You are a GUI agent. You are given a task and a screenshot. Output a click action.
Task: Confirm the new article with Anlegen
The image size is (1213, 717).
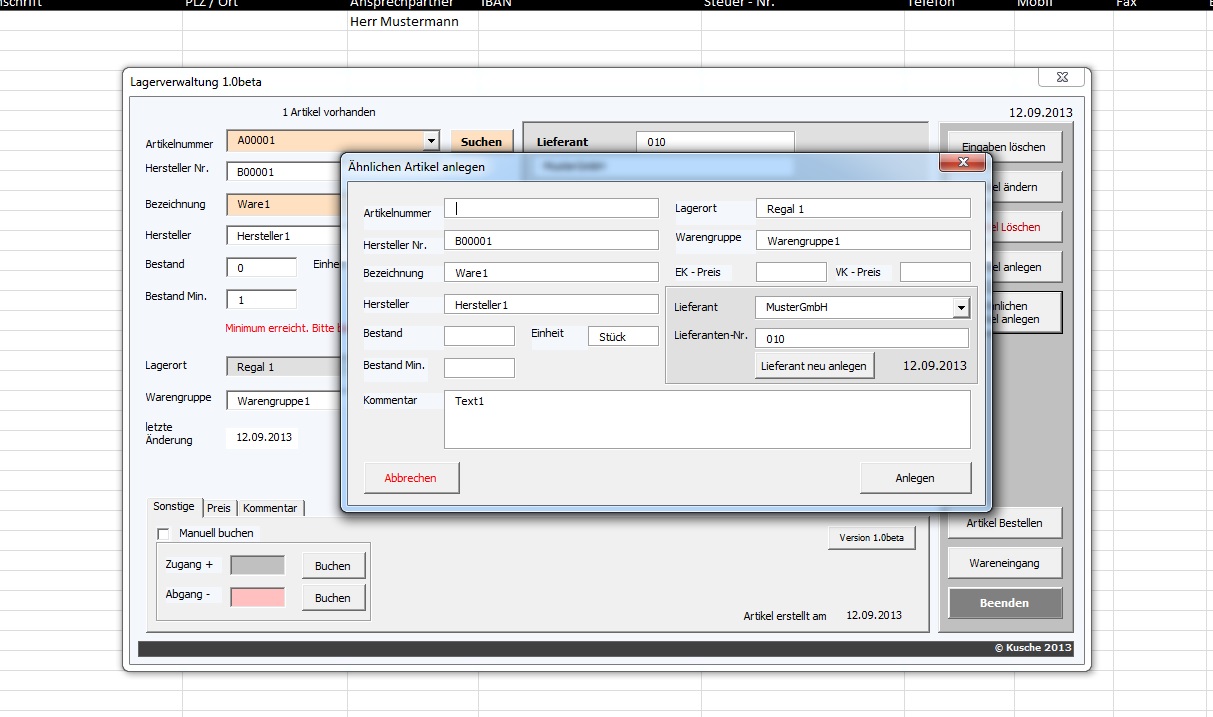point(914,477)
